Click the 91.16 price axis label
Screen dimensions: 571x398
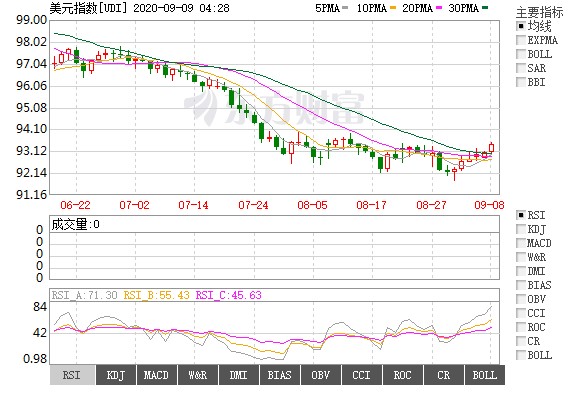tap(32, 195)
